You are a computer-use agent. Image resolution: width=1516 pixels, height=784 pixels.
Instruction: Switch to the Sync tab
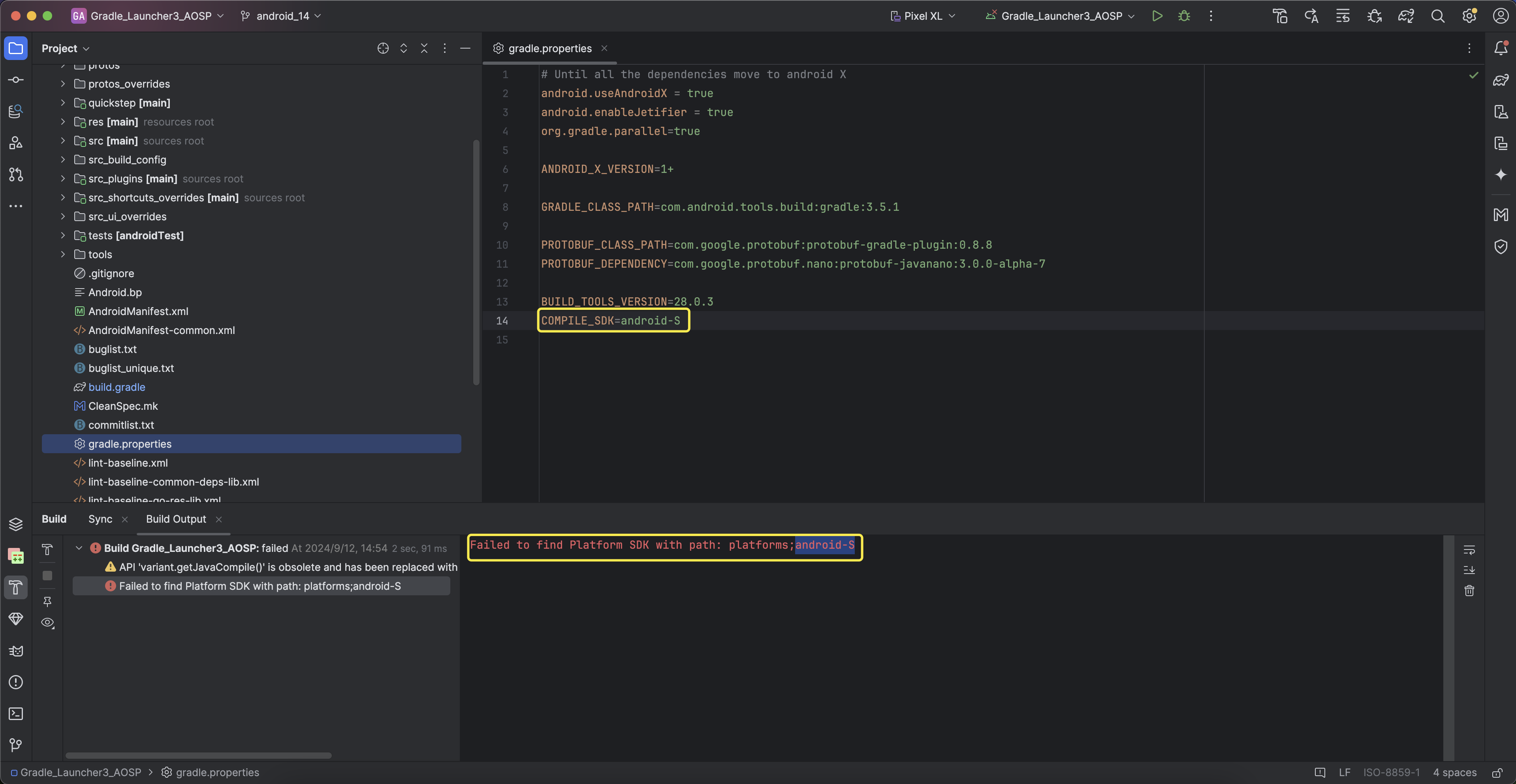tap(100, 519)
